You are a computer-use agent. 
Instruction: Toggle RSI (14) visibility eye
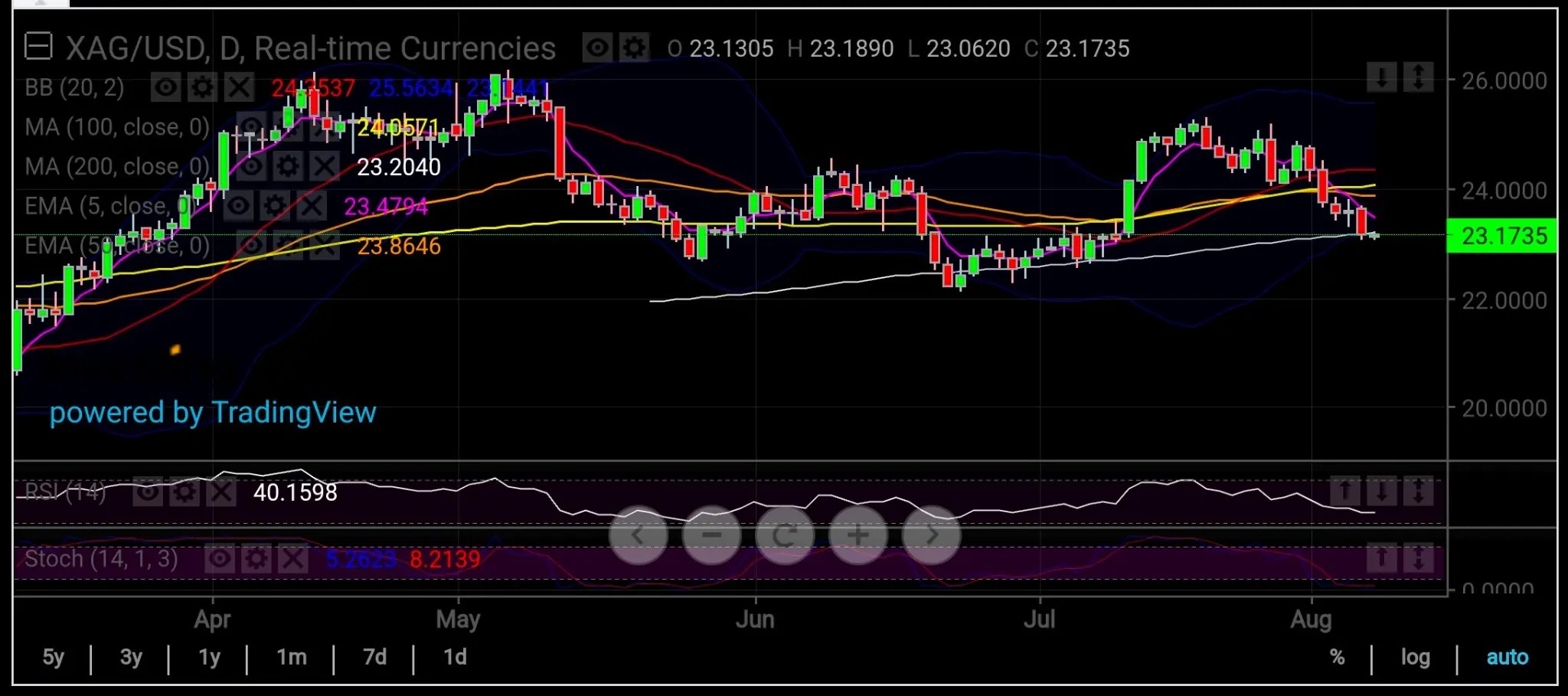(147, 492)
